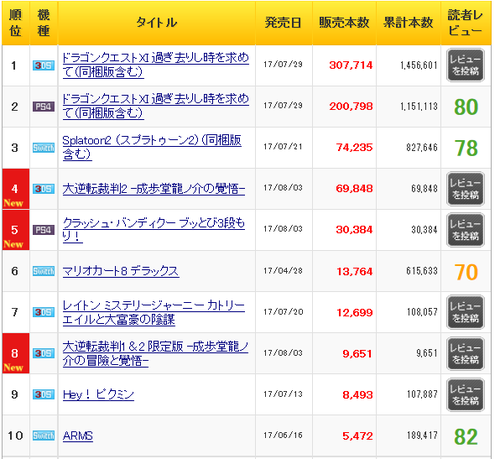This screenshot has height=459, width=500.
Task: Click the Switch icon in ARMS row
Action: click(44, 435)
